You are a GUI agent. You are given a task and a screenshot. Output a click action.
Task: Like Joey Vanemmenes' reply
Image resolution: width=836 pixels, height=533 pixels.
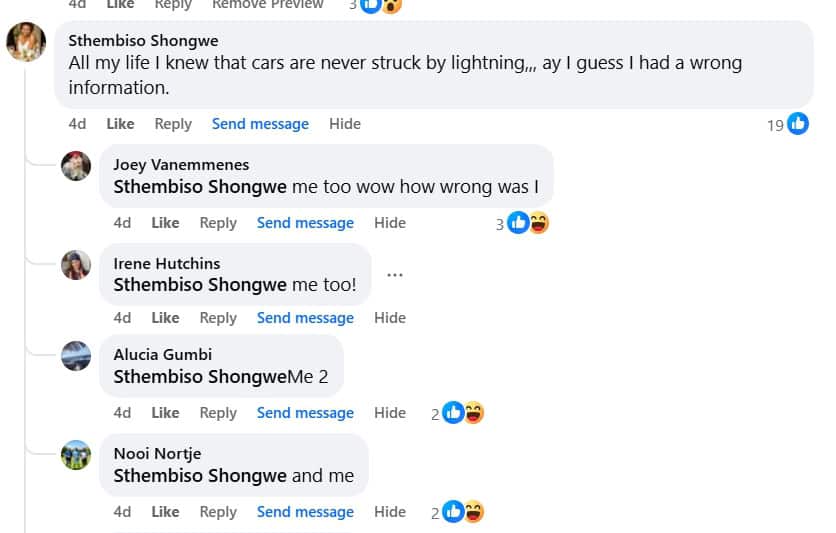[165, 223]
